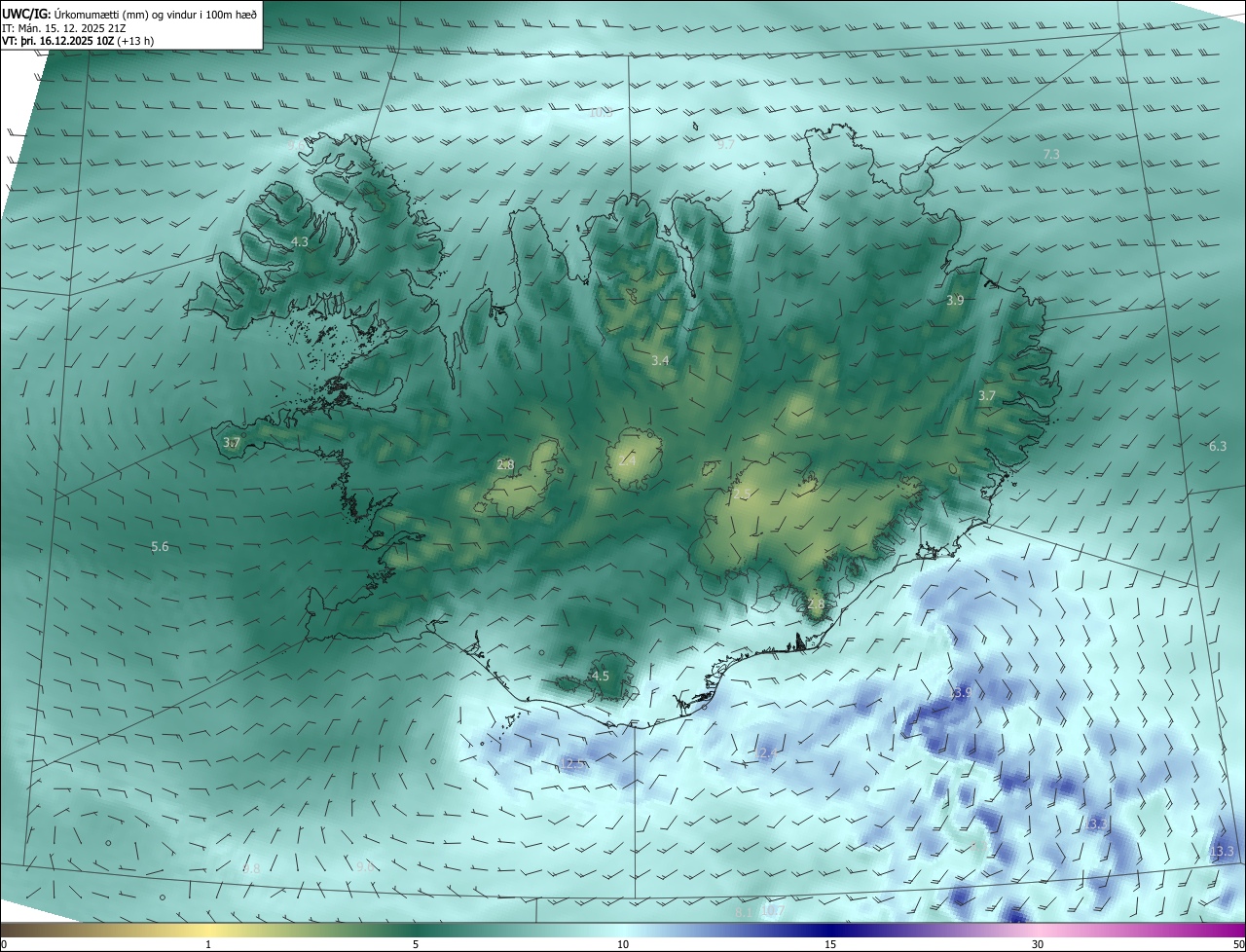Click the 3.4 value in north-central Iceland
Screen dimensions: 1246x952
(x=660, y=360)
